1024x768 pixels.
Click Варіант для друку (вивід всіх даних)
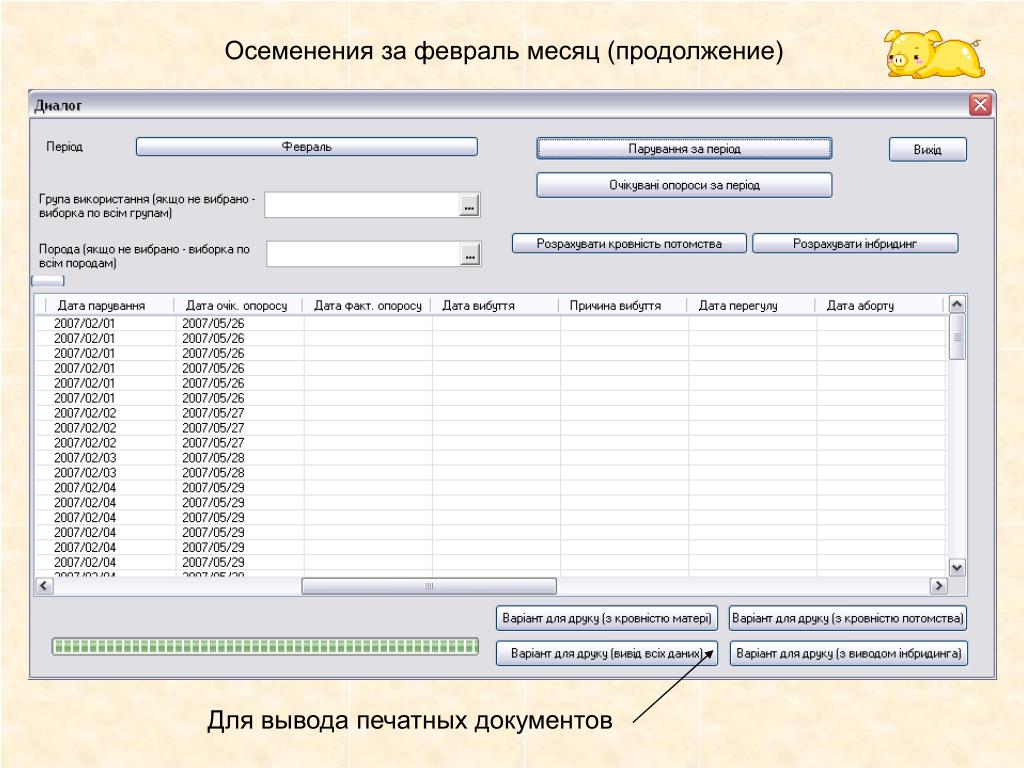pyautogui.click(x=607, y=653)
